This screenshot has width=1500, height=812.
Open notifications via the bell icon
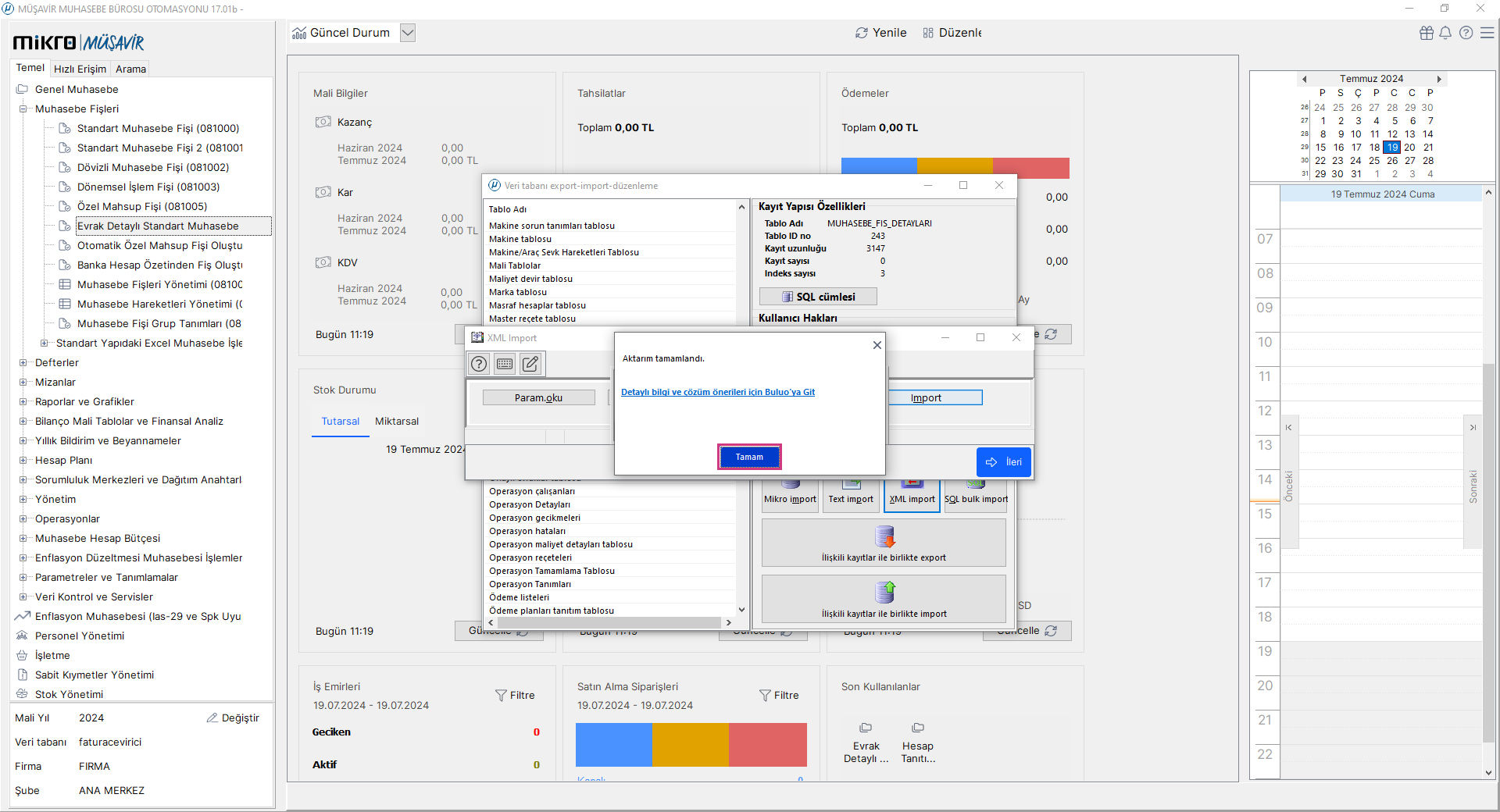1445,33
